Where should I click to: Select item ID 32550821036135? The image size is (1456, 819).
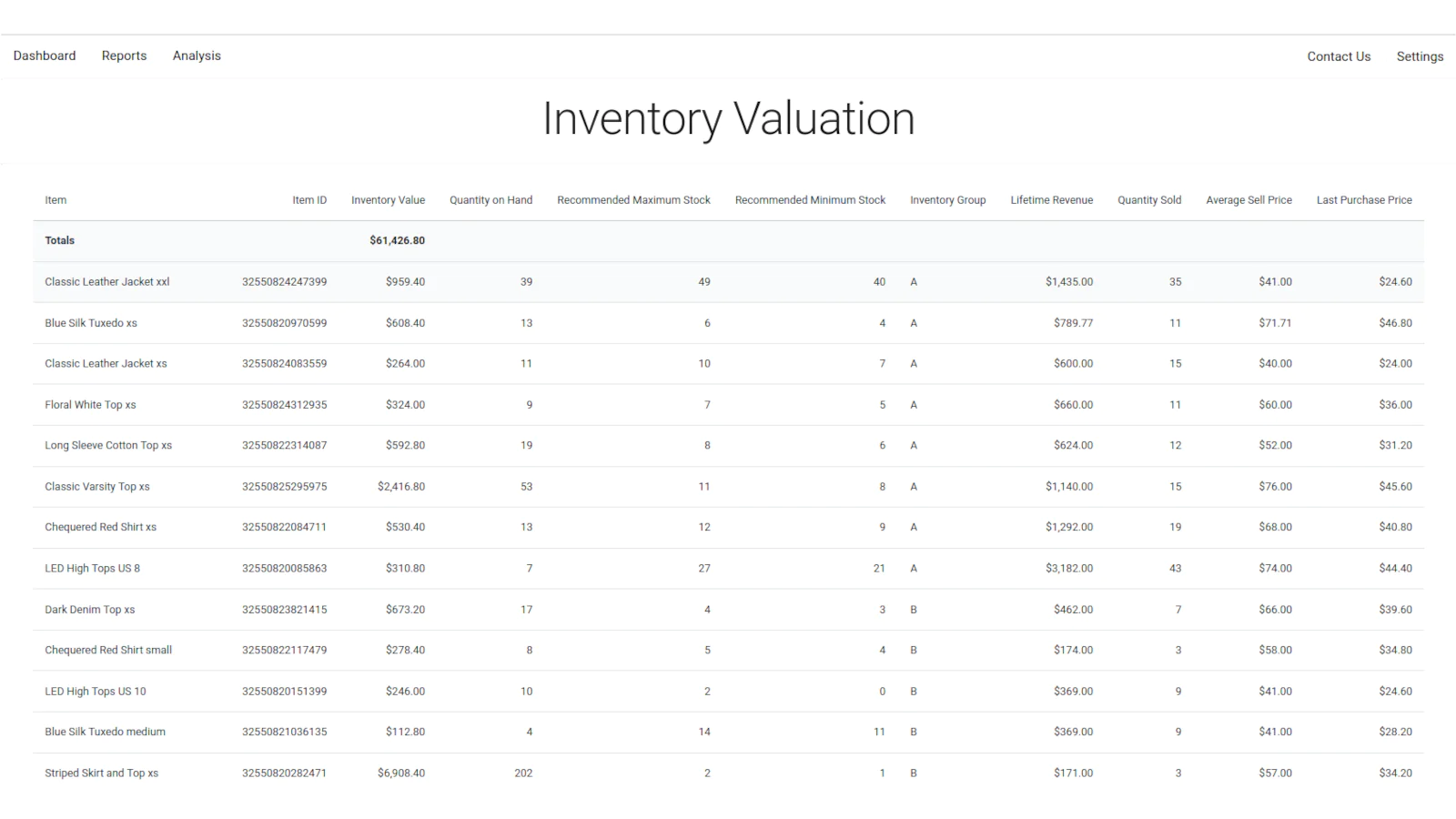point(284,733)
